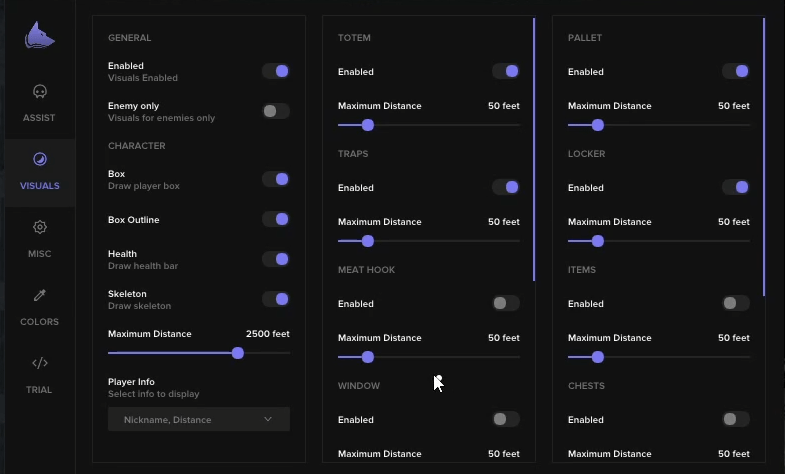Screen dimensions: 785x474
Task: Toggle the Box Outline switch
Action: (x=276, y=219)
